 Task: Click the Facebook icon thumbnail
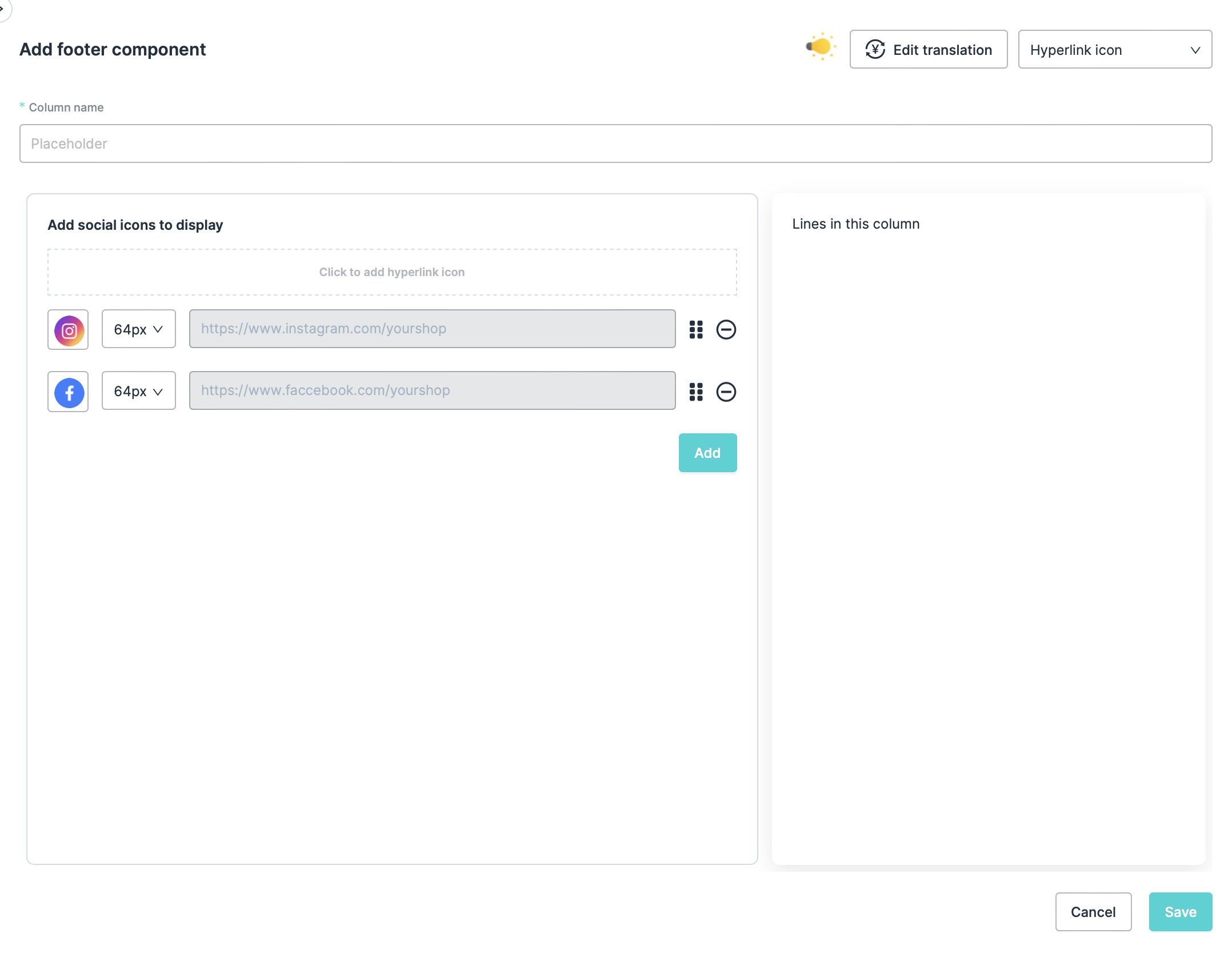click(68, 392)
